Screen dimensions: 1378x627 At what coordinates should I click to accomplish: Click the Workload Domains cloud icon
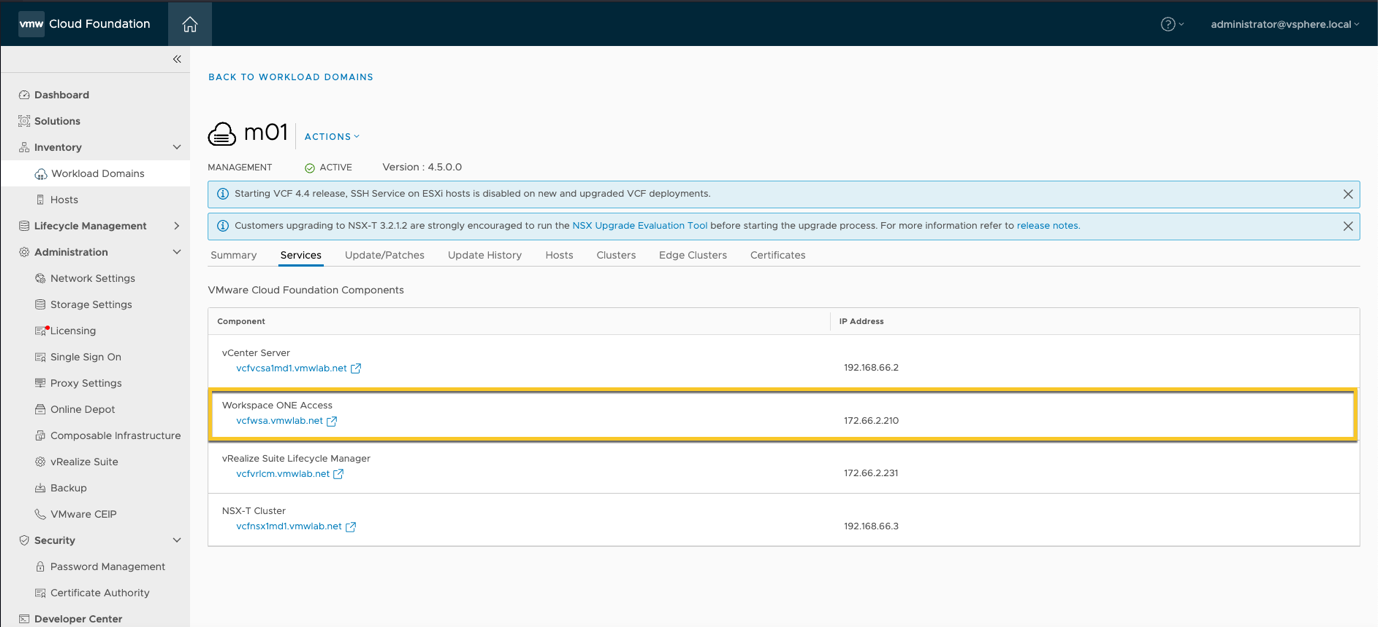[x=41, y=174]
